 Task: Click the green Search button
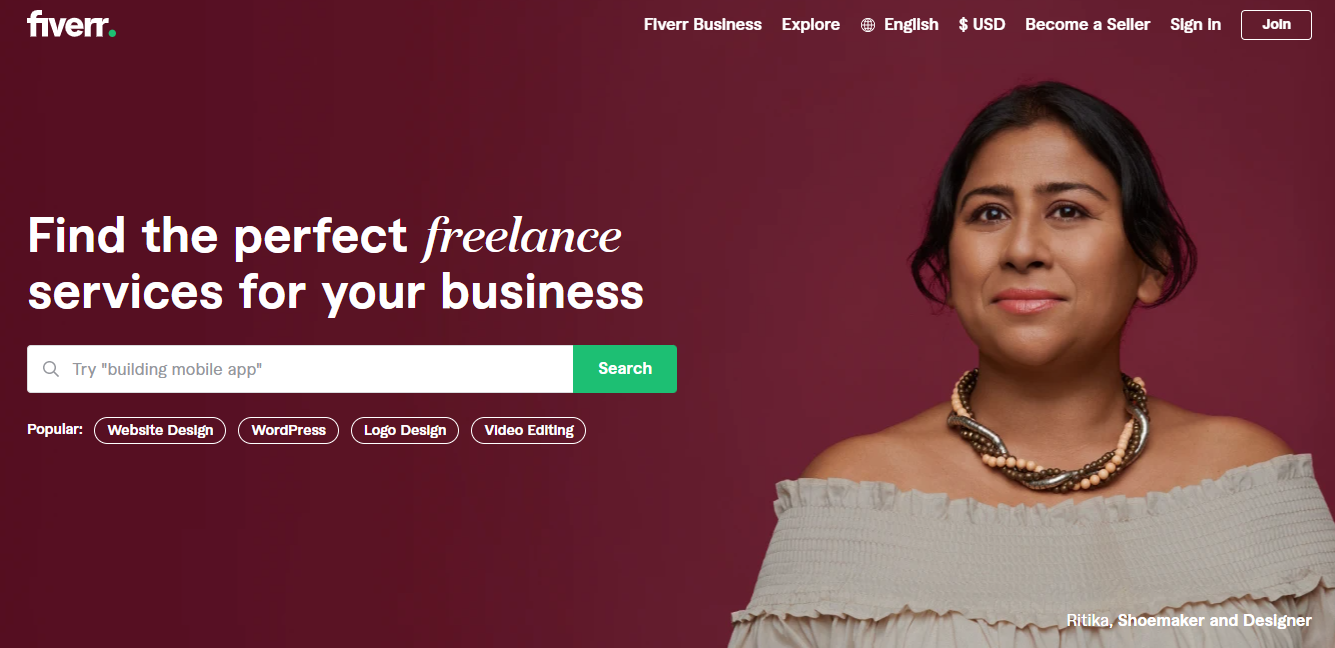pos(625,369)
